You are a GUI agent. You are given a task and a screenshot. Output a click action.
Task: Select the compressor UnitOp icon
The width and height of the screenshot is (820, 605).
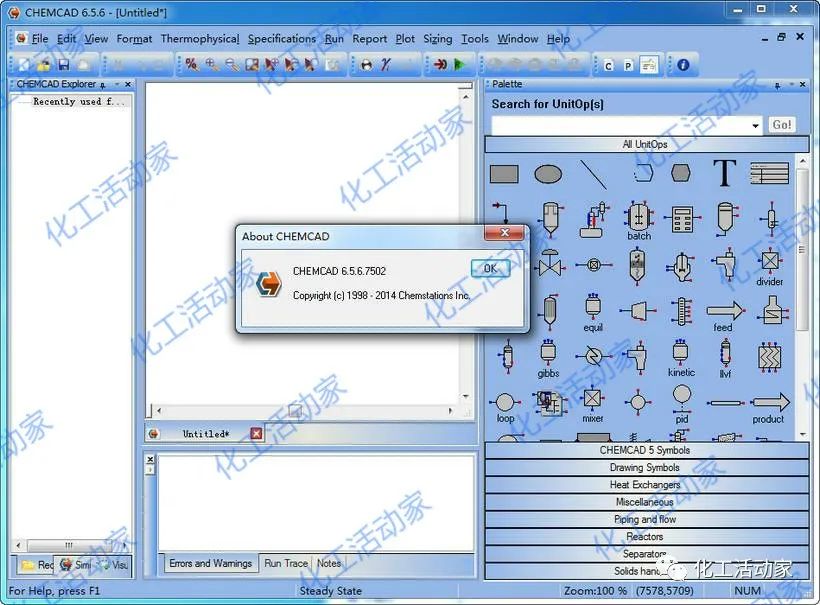638,311
